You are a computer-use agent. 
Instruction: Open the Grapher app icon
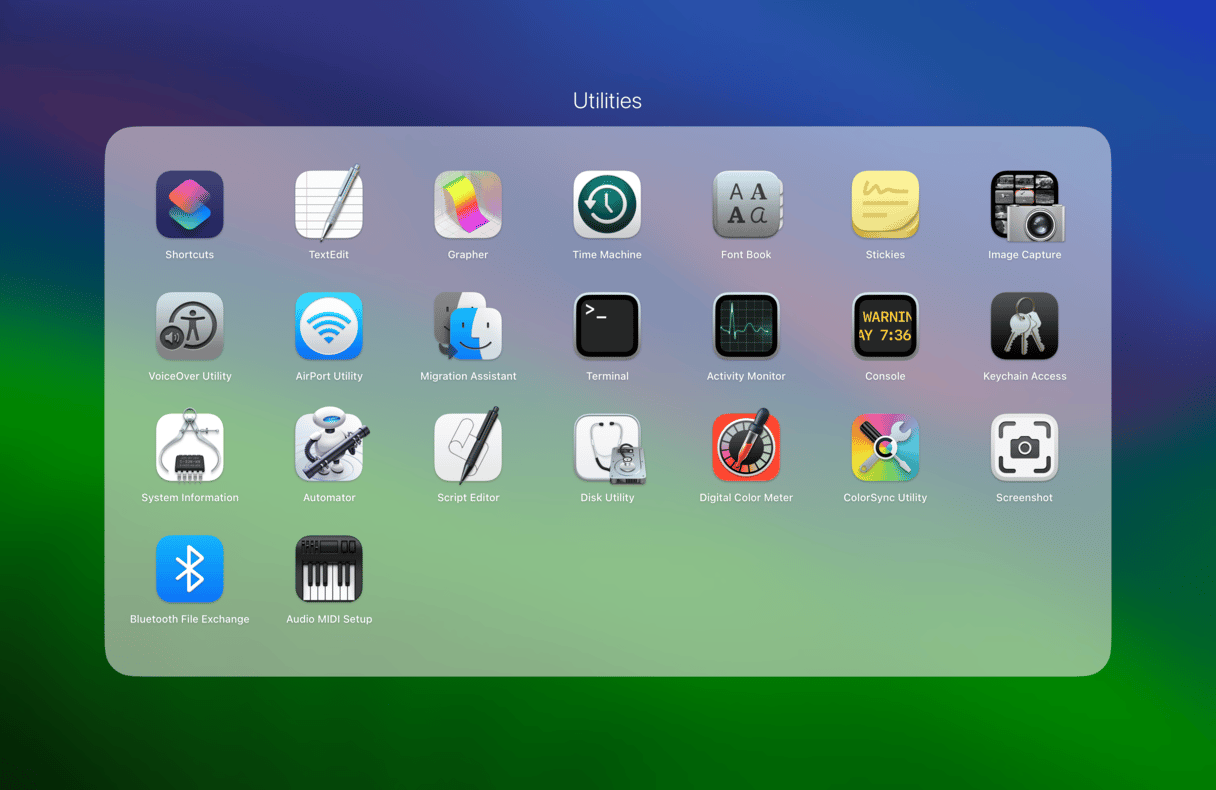pyautogui.click(x=468, y=205)
